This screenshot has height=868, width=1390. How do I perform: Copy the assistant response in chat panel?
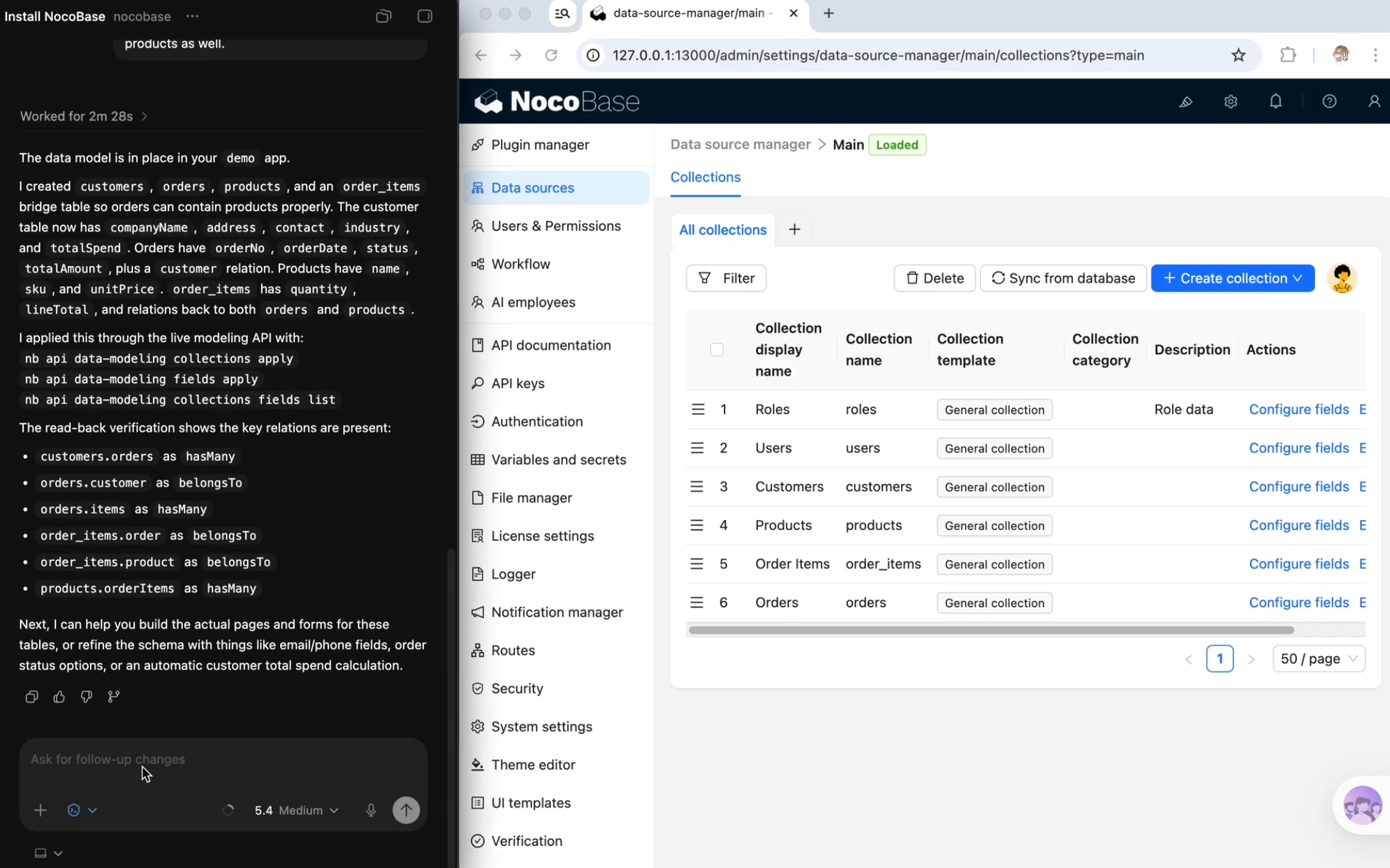click(31, 696)
